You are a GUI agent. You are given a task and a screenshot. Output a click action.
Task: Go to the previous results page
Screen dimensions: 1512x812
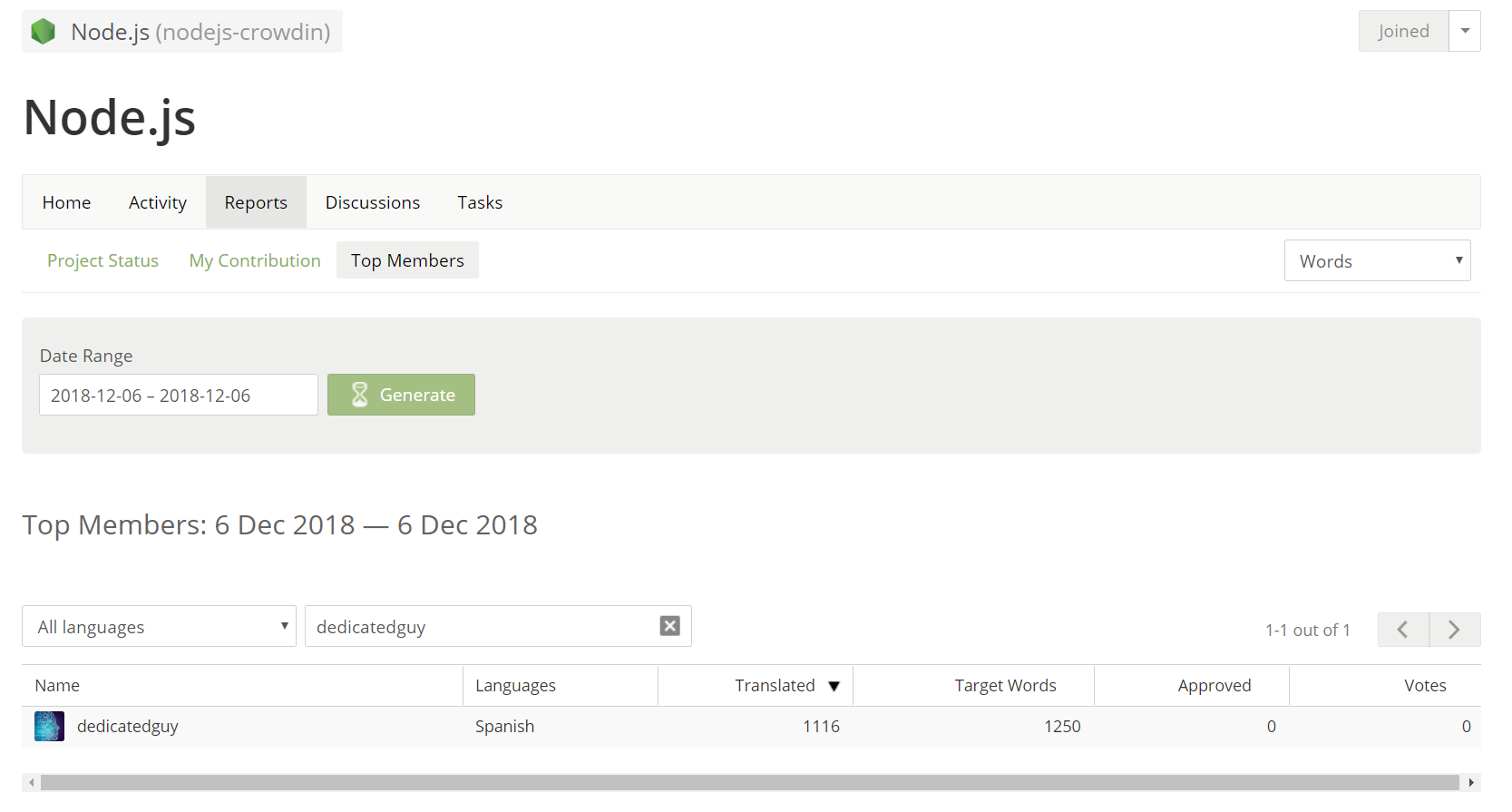pyautogui.click(x=1403, y=630)
